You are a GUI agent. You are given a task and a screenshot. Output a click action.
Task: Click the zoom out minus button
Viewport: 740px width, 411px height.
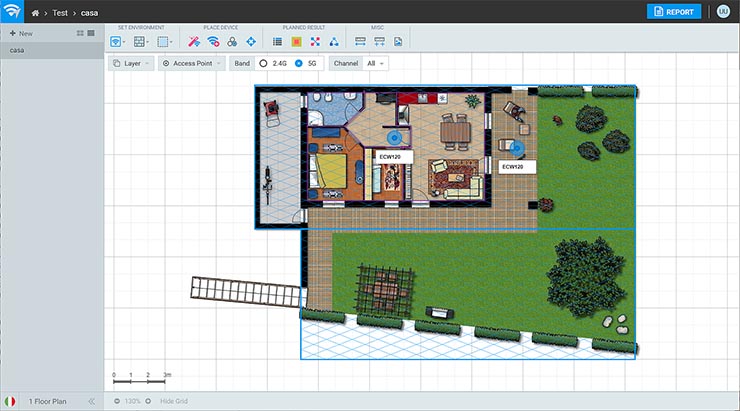pos(117,401)
